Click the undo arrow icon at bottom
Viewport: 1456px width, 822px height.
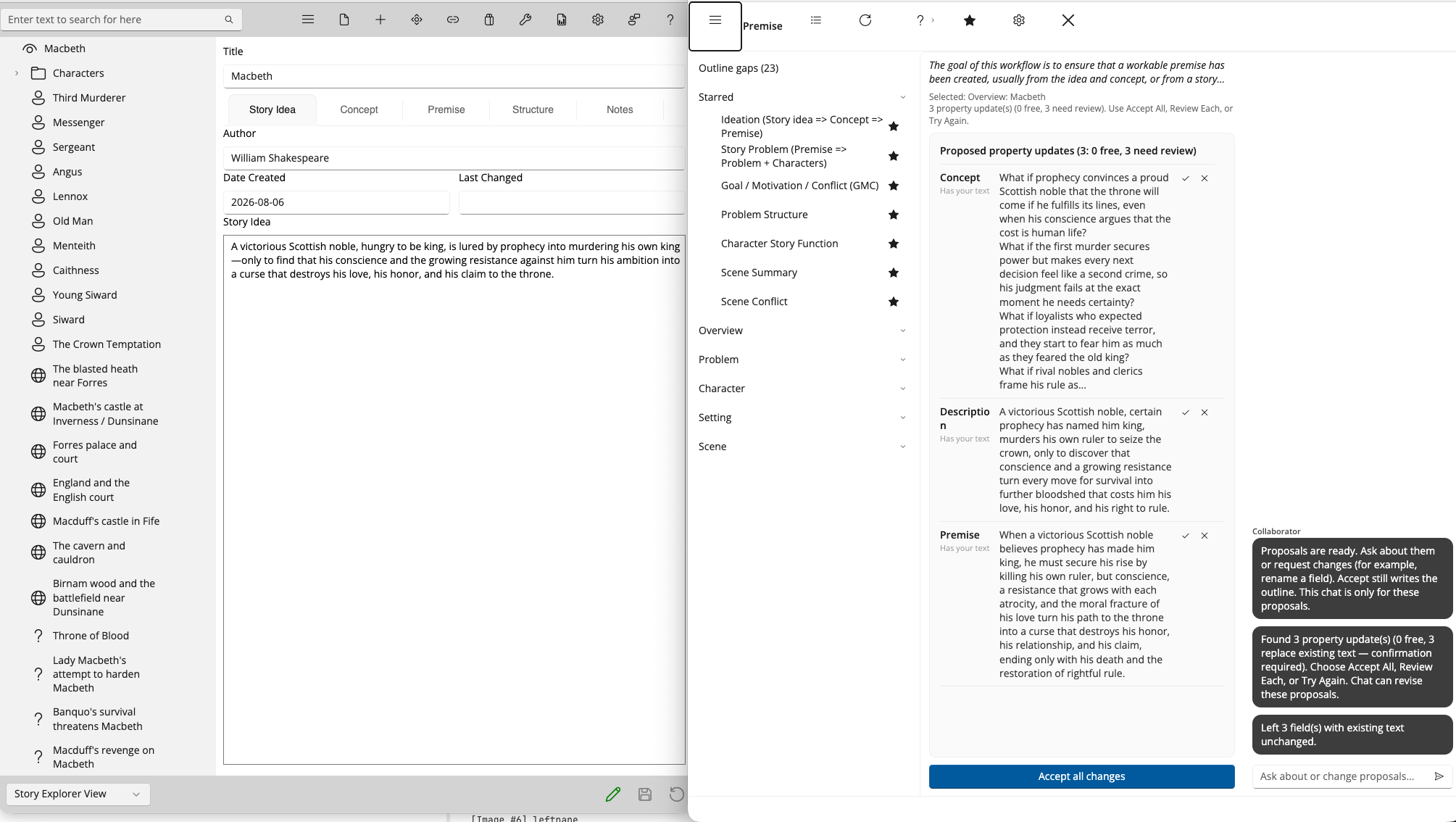(676, 794)
